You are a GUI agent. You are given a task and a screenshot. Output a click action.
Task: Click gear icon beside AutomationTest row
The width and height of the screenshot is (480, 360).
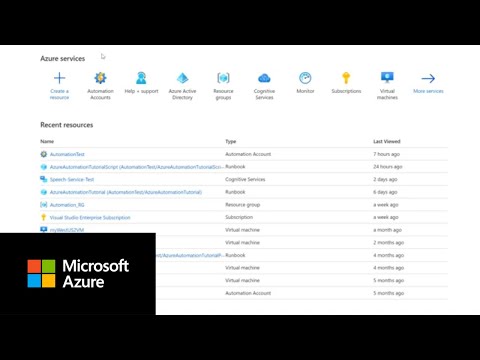point(44,154)
